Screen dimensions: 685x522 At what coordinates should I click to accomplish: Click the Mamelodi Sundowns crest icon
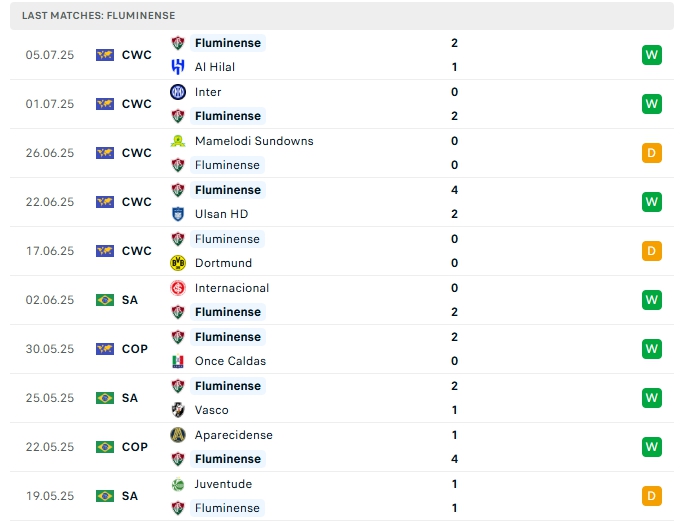[x=178, y=141]
